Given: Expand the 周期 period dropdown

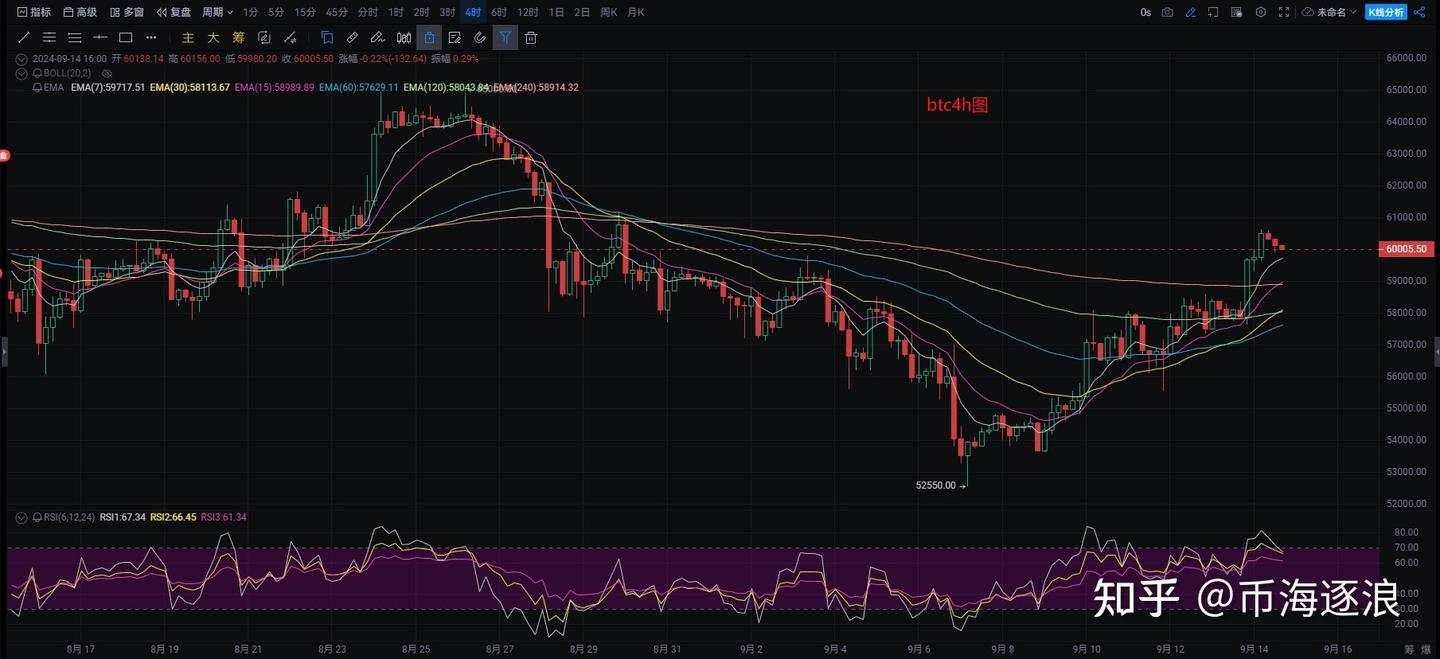Looking at the screenshot, I should [x=217, y=12].
